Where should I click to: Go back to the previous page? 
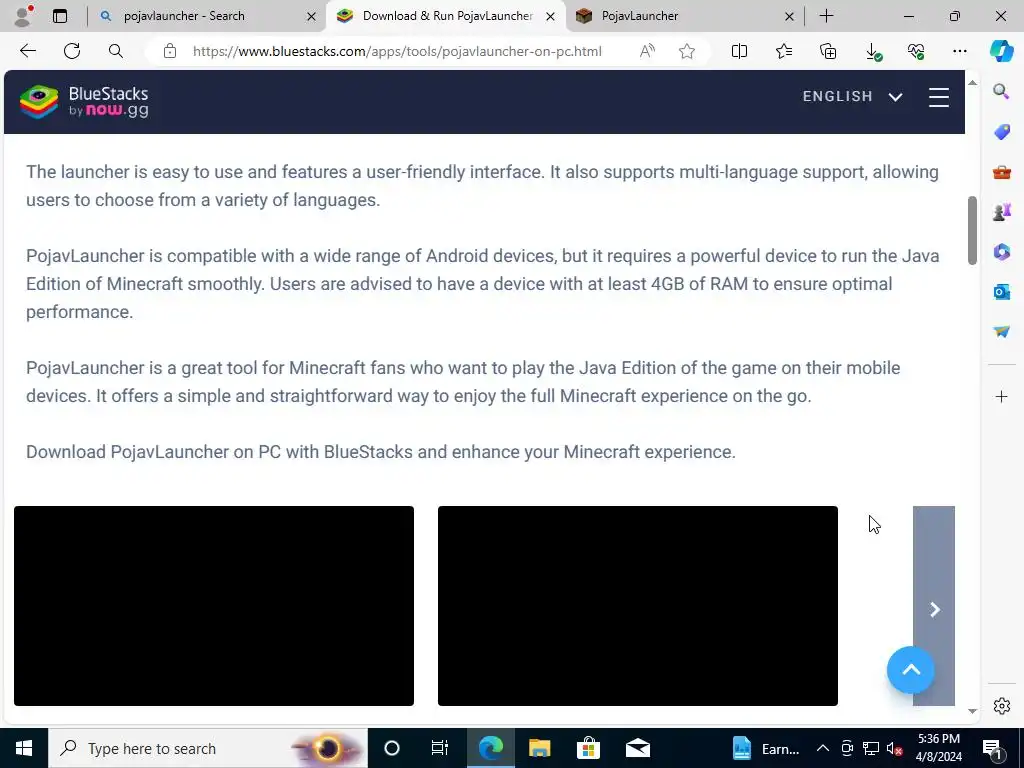(x=27, y=51)
